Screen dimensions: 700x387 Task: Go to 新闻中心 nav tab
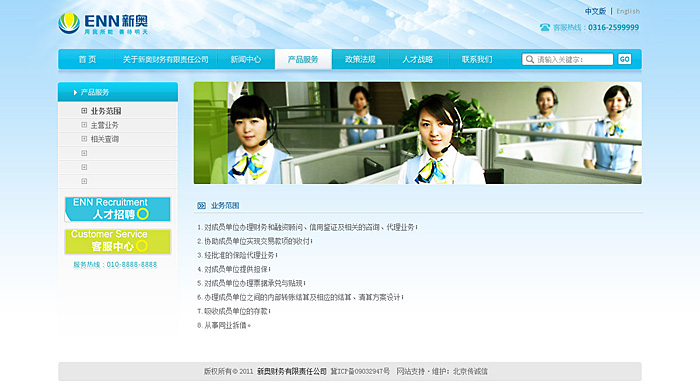246,59
